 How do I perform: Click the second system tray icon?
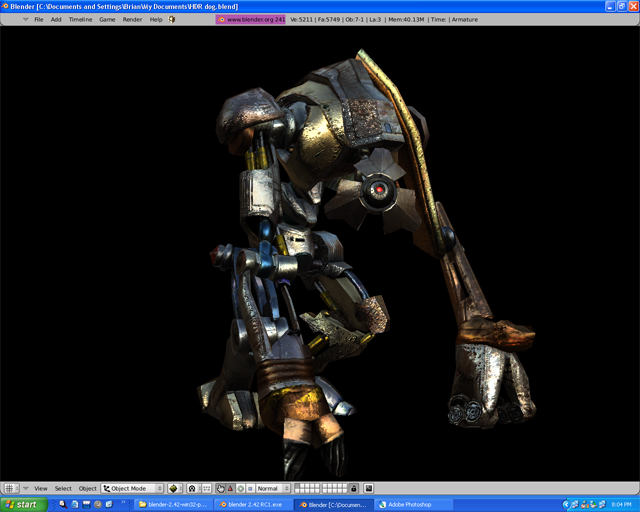585,505
